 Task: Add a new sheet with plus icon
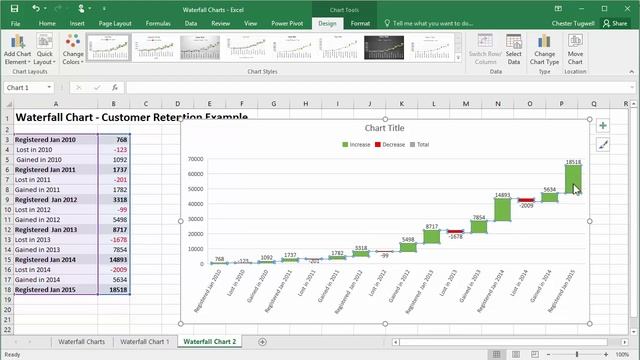pyautogui.click(x=262, y=342)
